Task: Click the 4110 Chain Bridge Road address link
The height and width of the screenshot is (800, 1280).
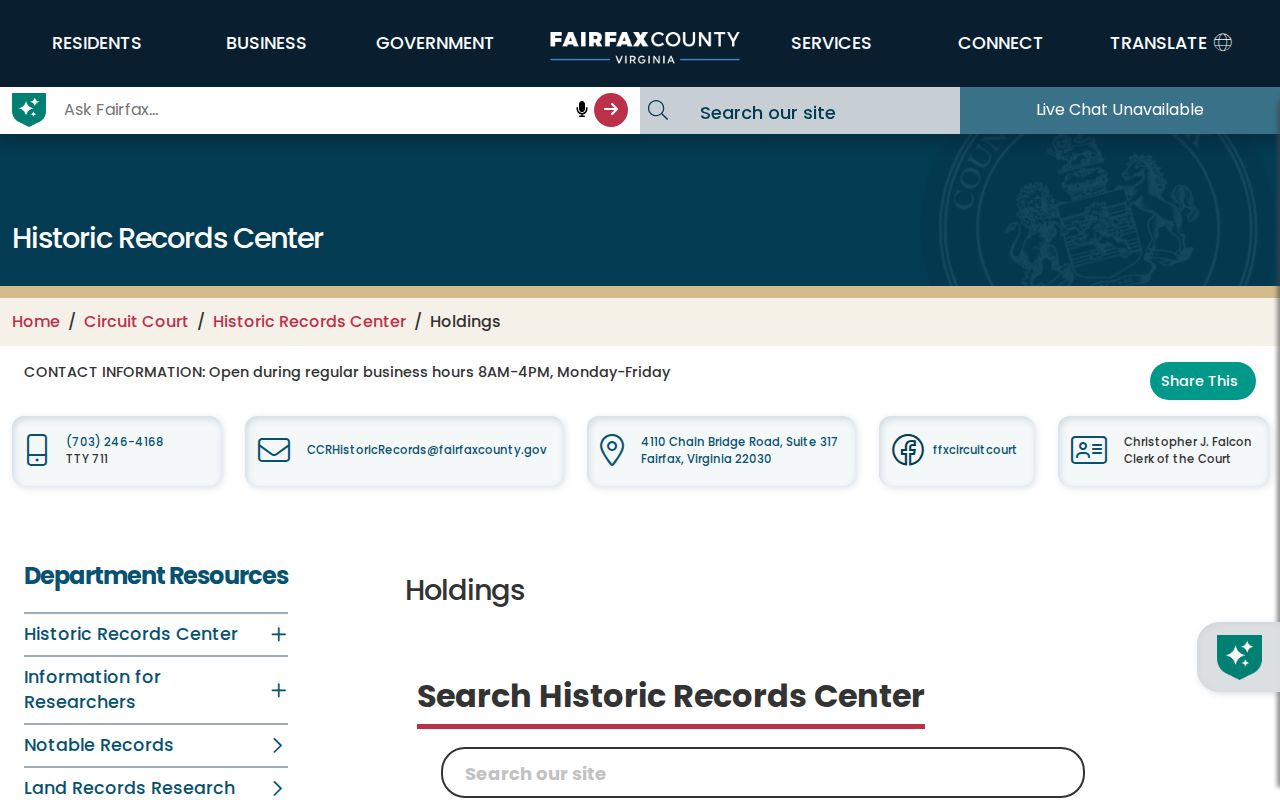Action: 739,450
